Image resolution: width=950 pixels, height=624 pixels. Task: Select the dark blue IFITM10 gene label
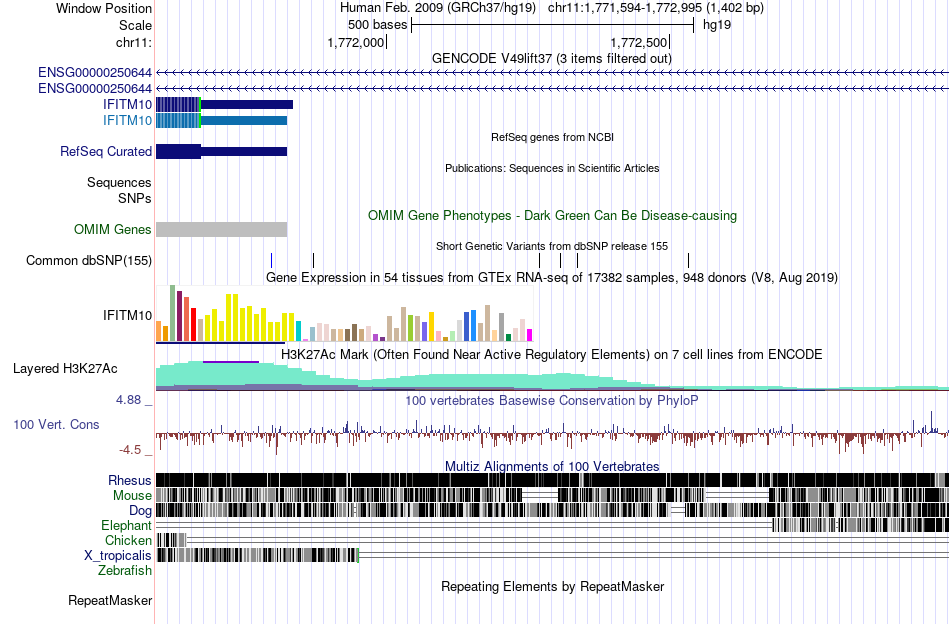pos(127,104)
